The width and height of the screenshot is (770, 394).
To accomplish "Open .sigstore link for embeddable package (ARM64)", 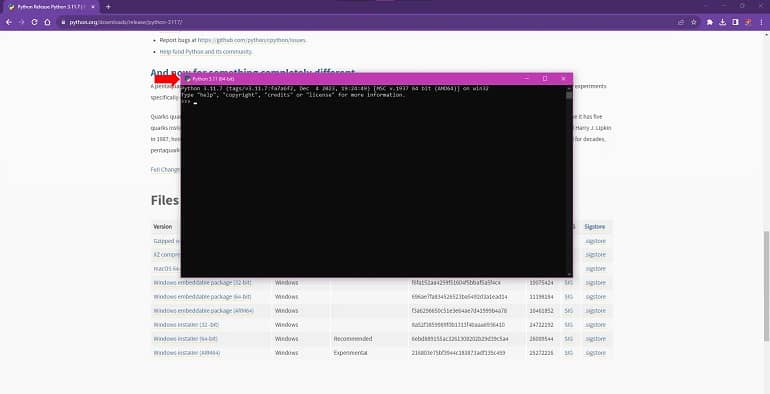I will coord(595,311).
